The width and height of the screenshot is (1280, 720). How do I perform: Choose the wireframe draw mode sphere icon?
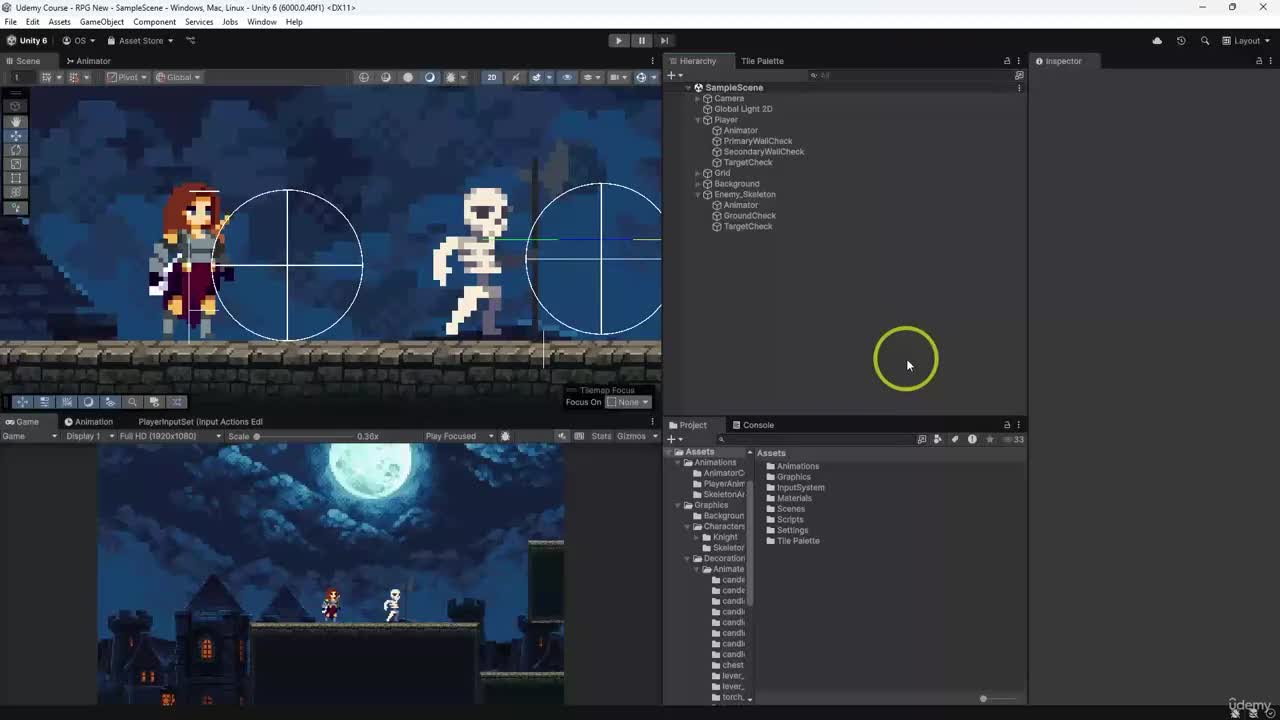[x=364, y=77]
